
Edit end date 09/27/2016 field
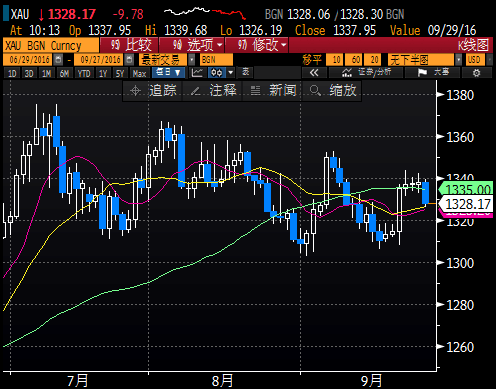(99, 60)
